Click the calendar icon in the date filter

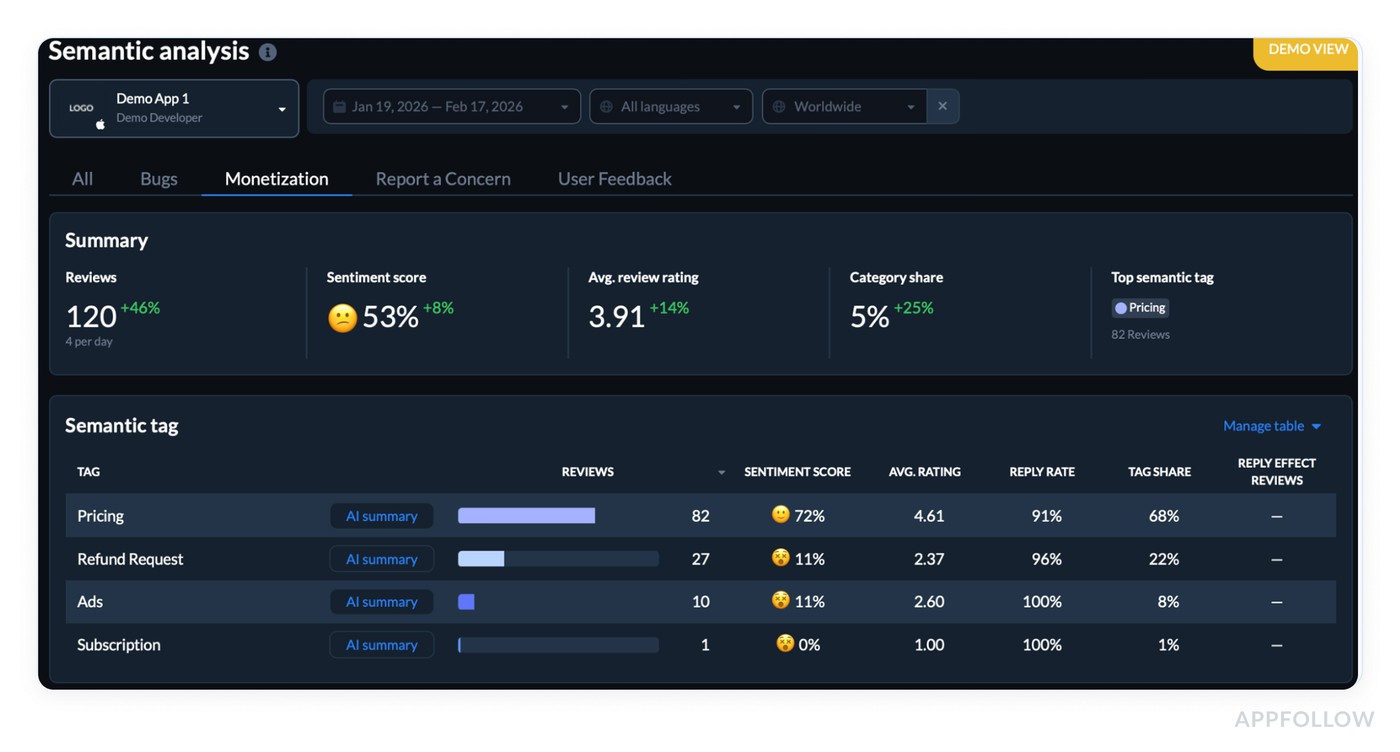[x=340, y=106]
